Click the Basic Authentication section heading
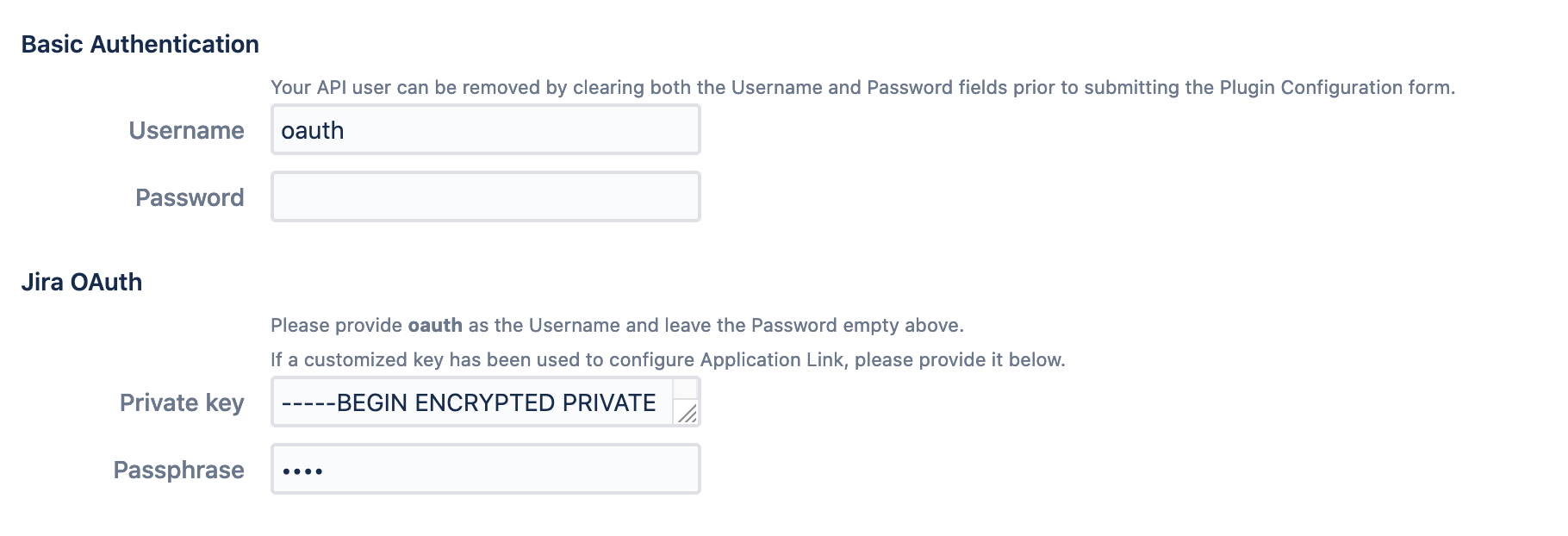This screenshot has width=1568, height=536. coord(140,45)
